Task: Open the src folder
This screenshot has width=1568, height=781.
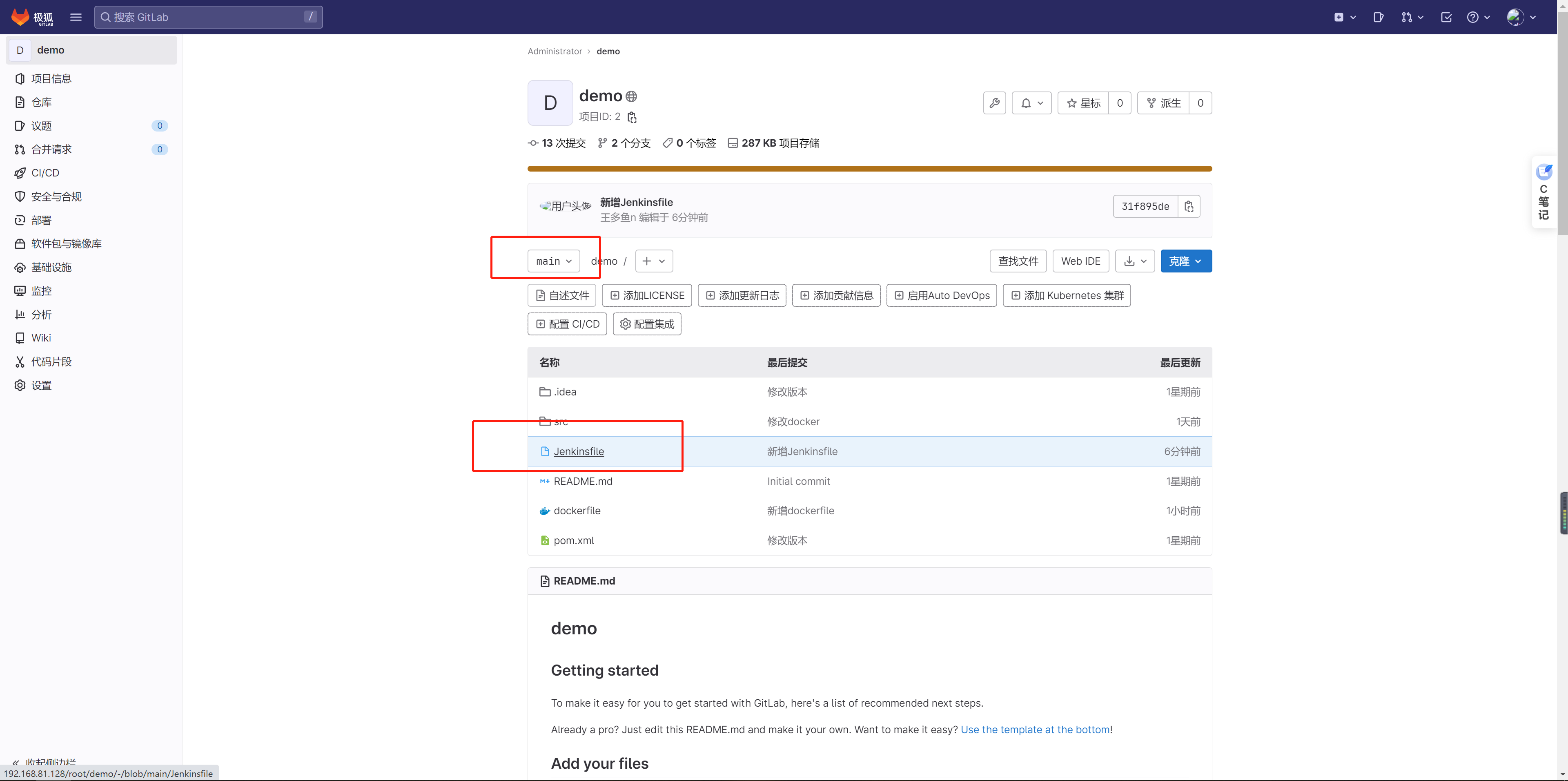Action: (561, 422)
